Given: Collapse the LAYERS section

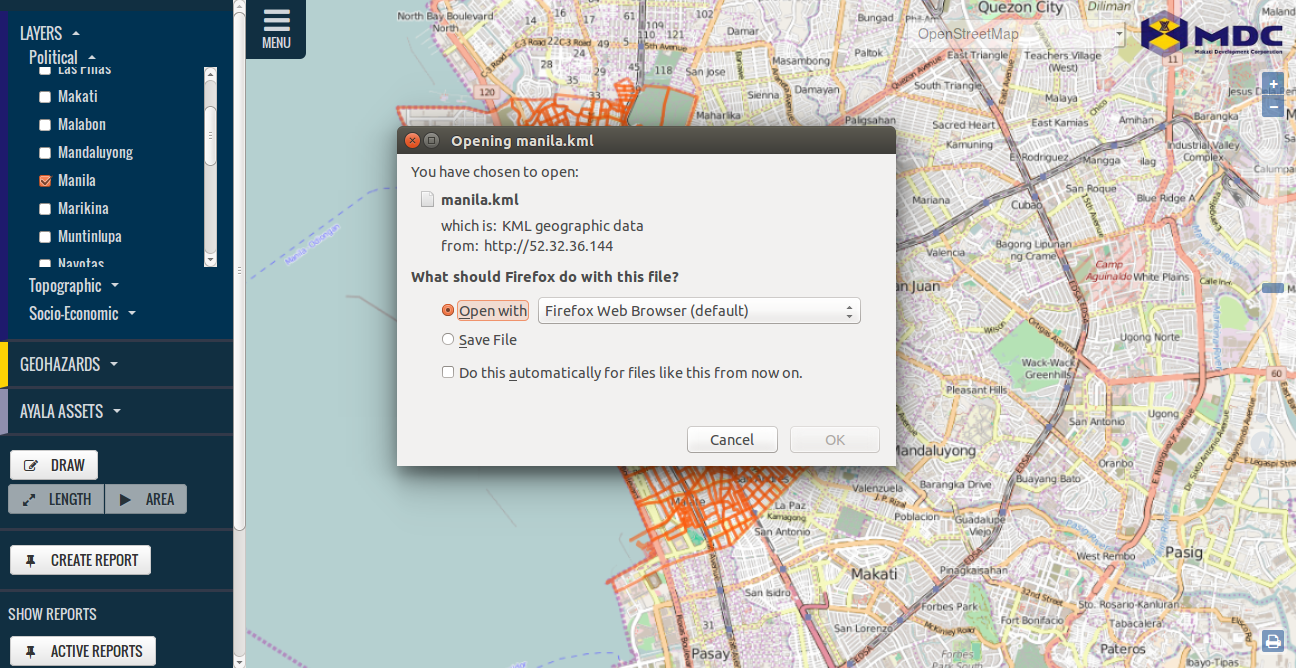Looking at the screenshot, I should click(x=50, y=33).
